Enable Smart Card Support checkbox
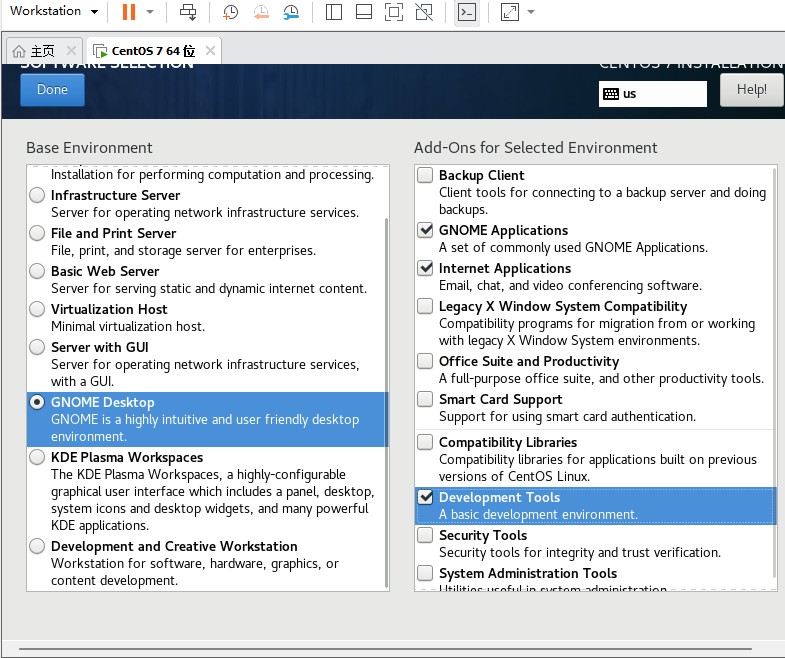Viewport: 785px width, 658px height. click(x=425, y=399)
